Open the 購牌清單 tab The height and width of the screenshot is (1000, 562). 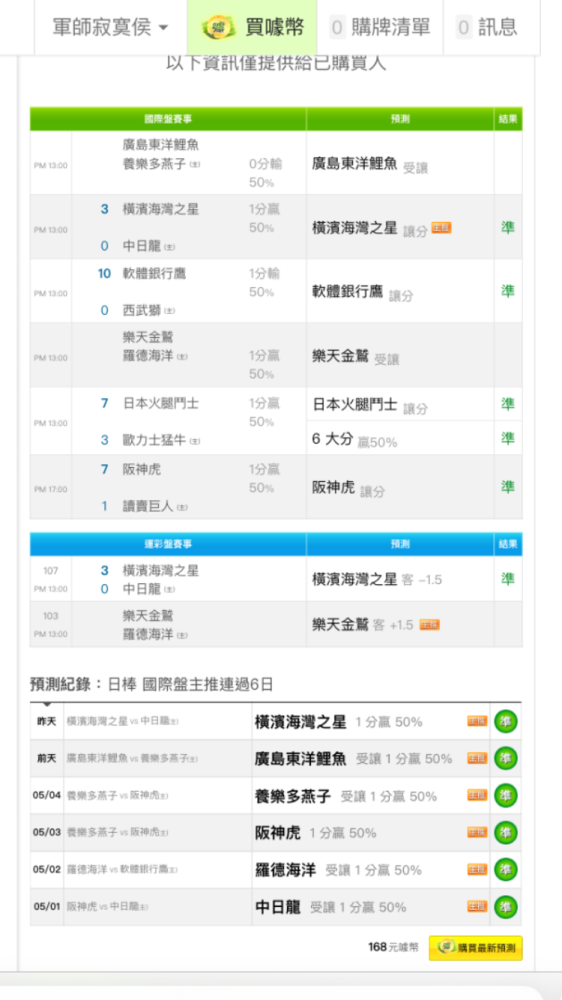point(380,27)
